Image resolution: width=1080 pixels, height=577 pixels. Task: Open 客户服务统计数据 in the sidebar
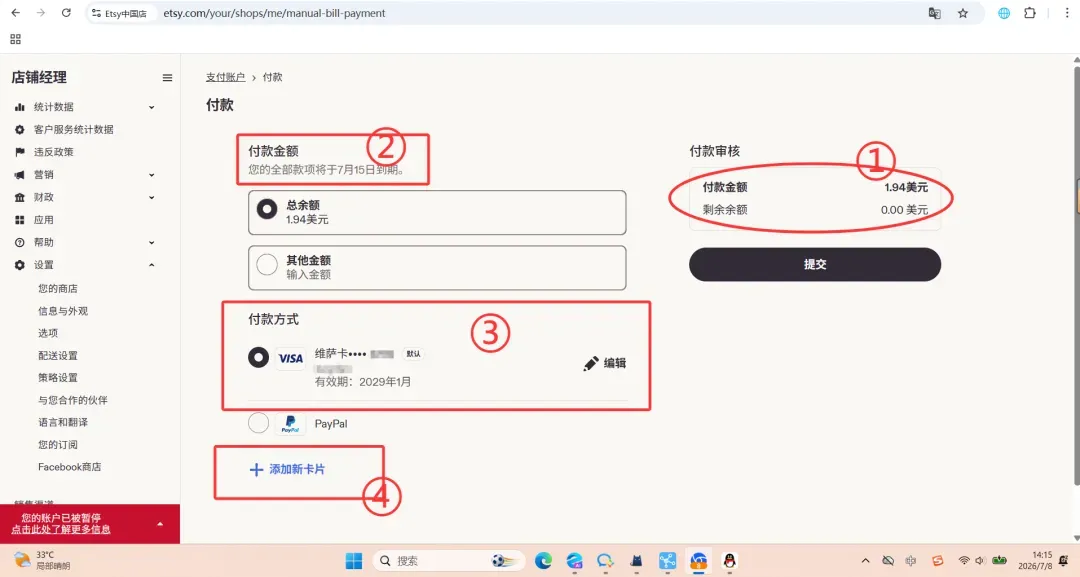[74, 129]
